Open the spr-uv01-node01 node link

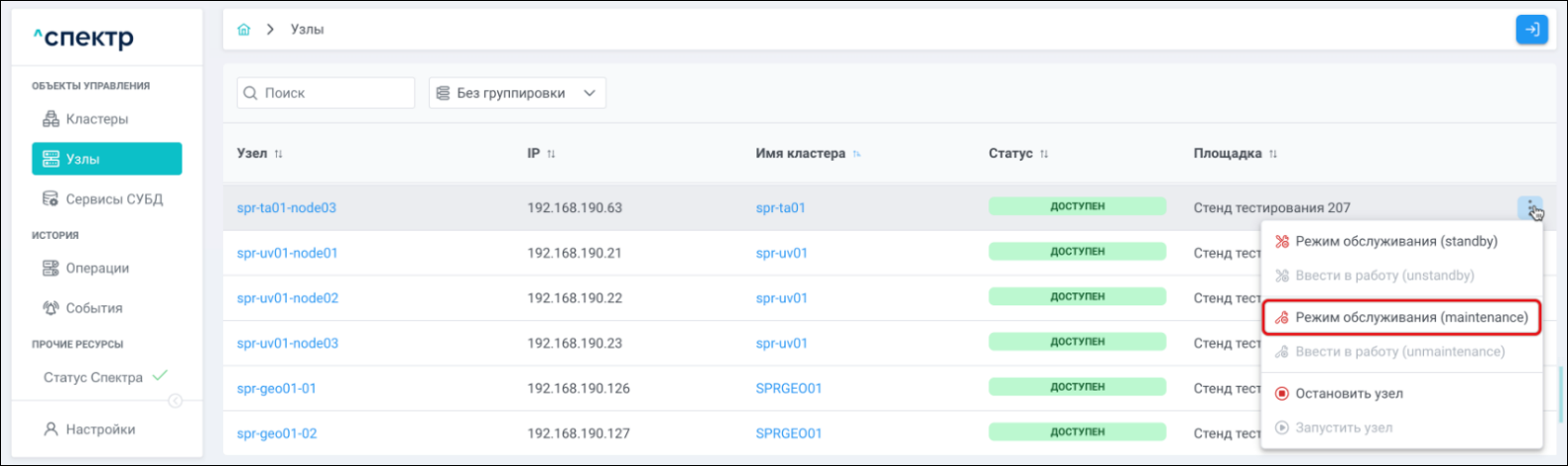tap(287, 253)
